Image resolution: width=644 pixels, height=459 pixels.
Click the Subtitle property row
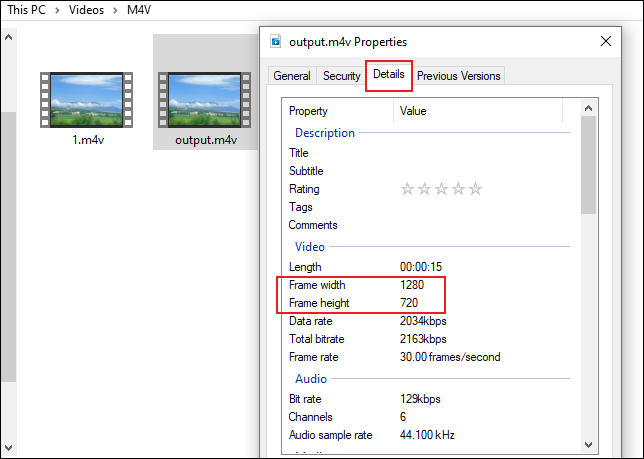[429, 171]
